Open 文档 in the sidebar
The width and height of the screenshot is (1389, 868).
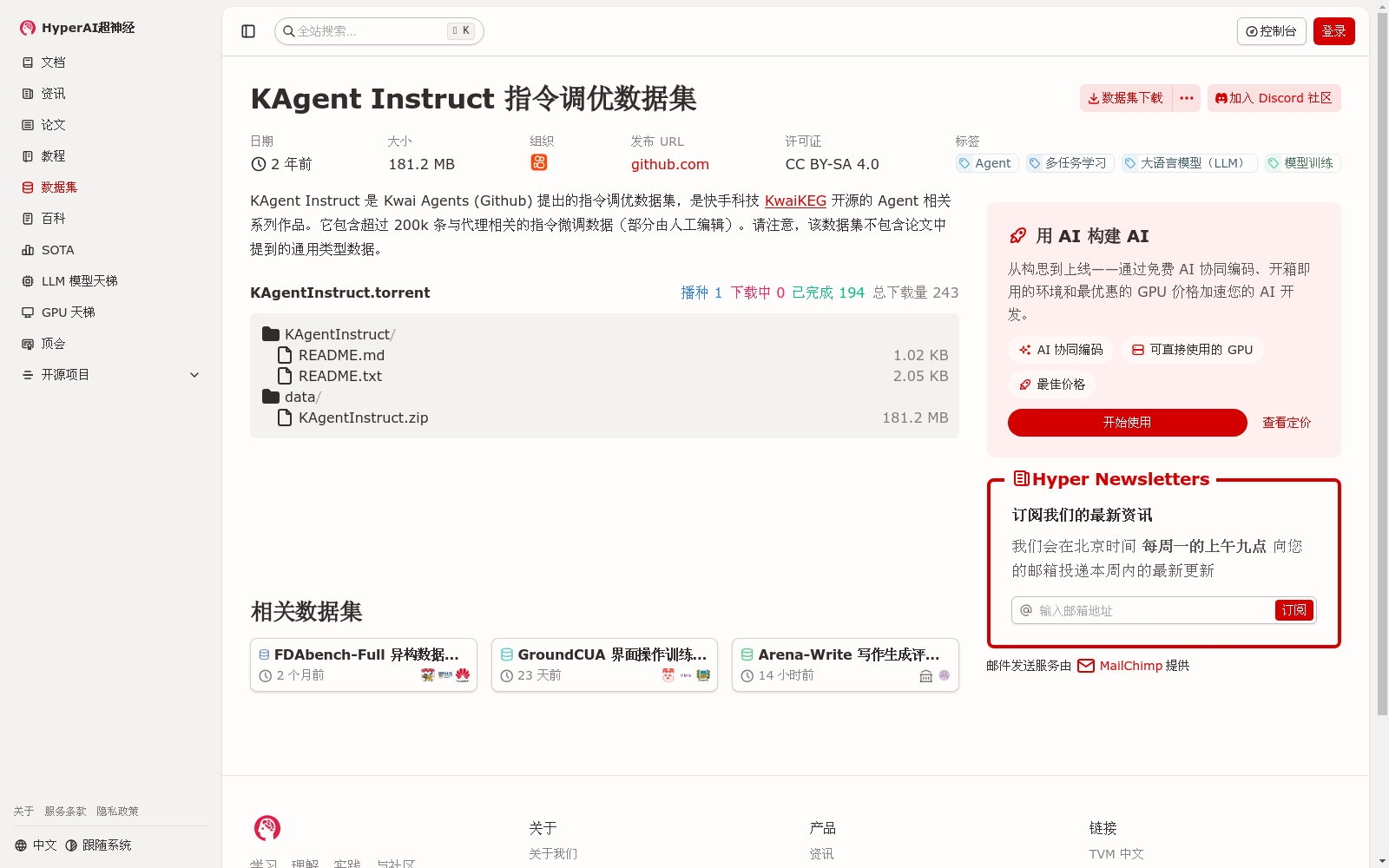(x=53, y=62)
